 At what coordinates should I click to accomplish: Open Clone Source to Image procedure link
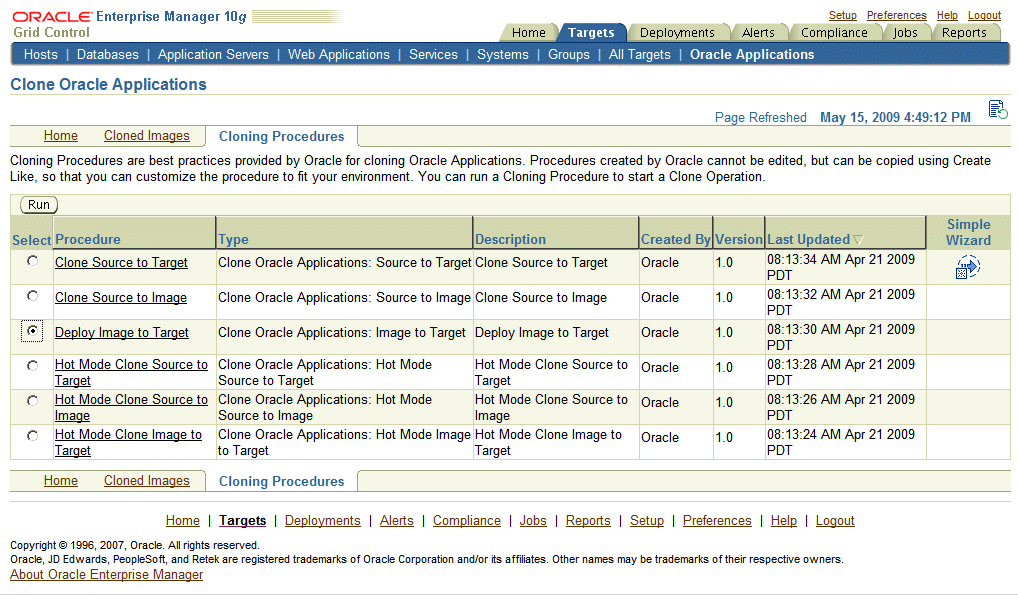121,298
